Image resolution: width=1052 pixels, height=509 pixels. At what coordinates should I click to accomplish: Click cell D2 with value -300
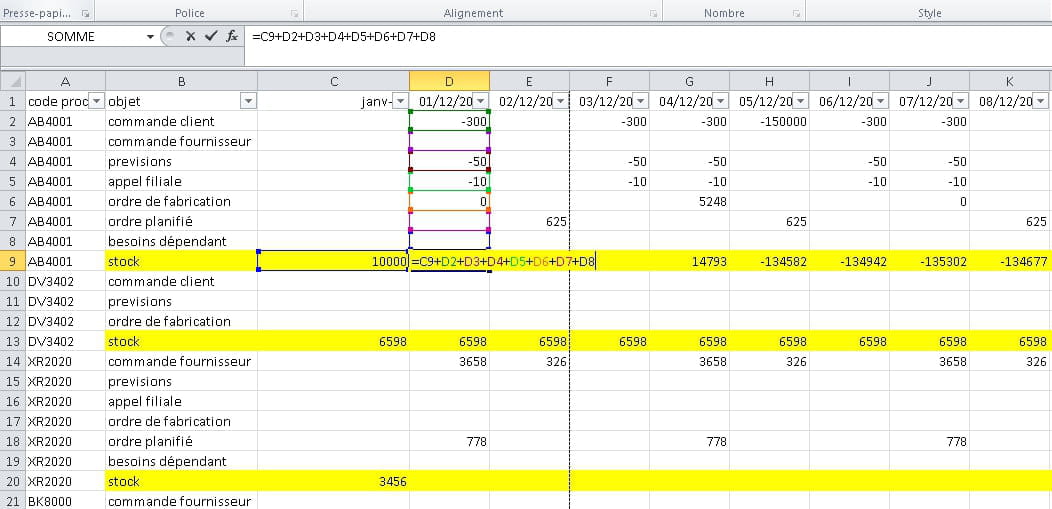[x=450, y=121]
